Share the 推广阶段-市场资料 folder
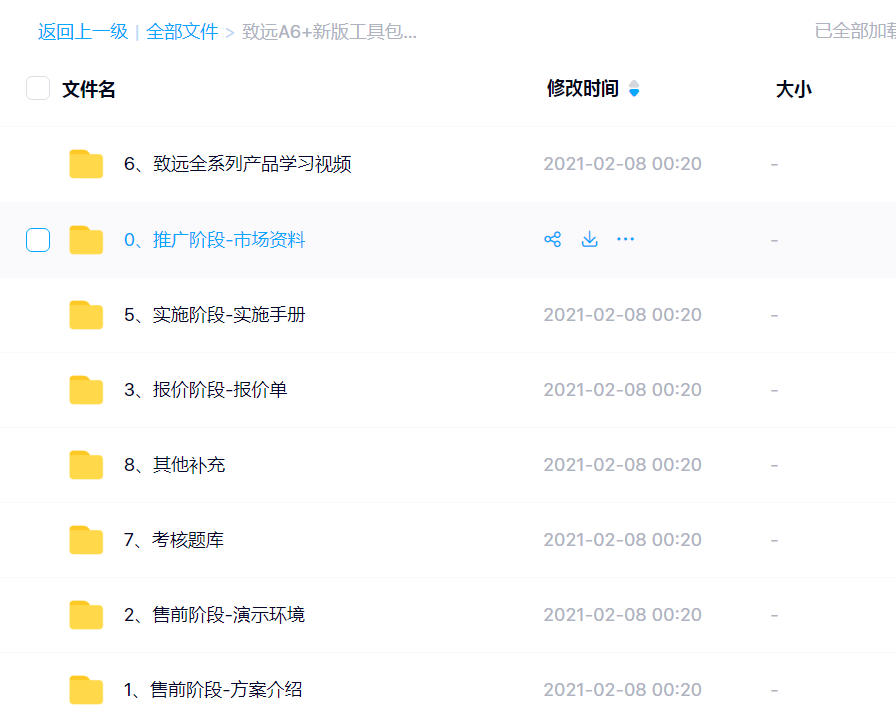This screenshot has height=727, width=896. coord(552,239)
